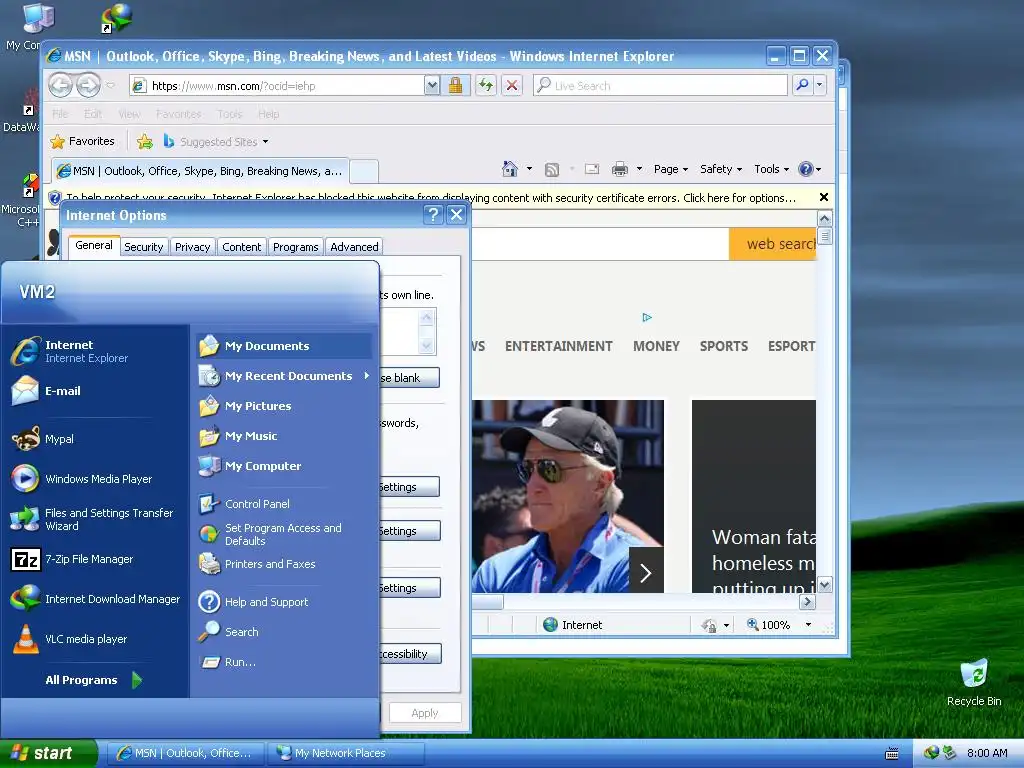Click SPORTS link on MSN page
Image resolution: width=1024 pixels, height=768 pixels.
[724, 346]
